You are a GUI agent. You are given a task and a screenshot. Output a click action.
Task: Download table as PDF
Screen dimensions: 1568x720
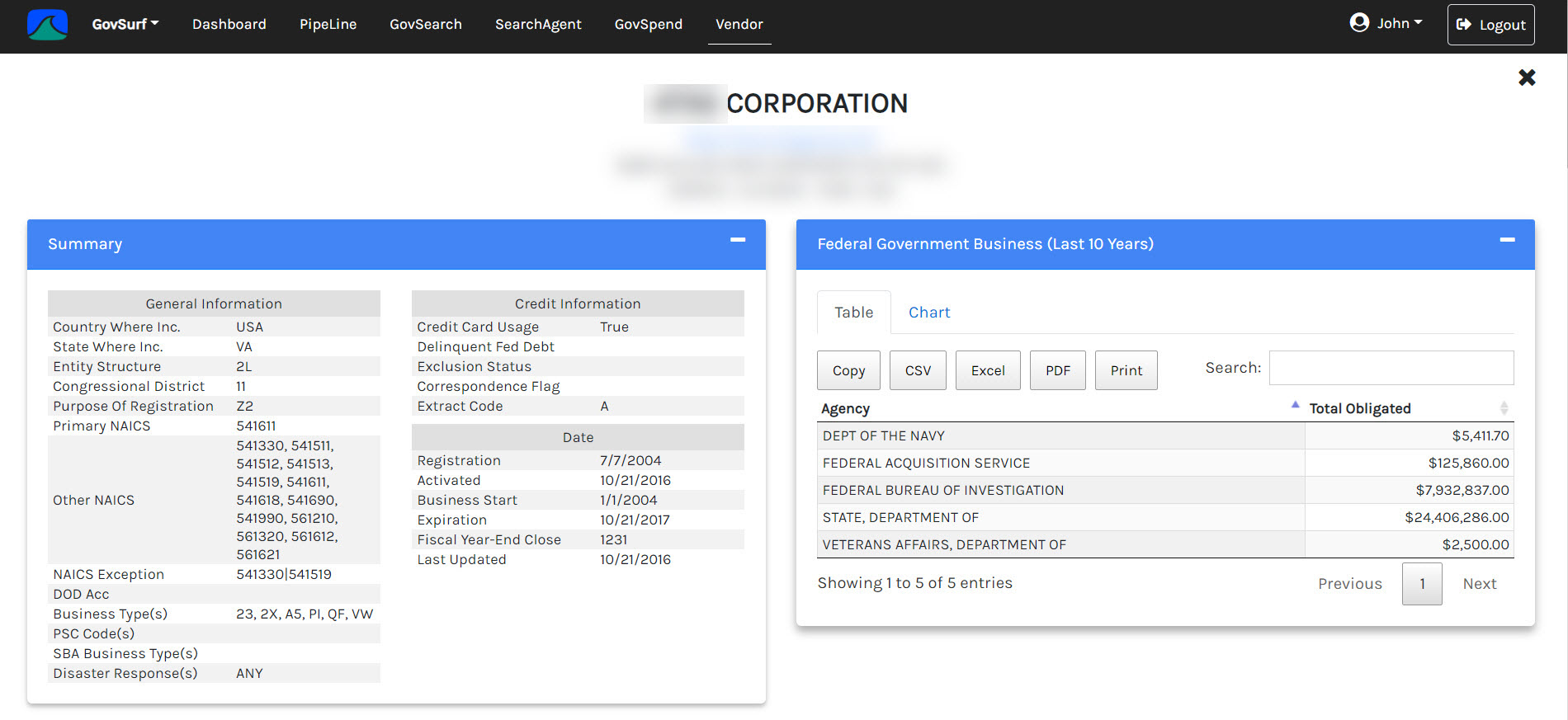(x=1057, y=370)
